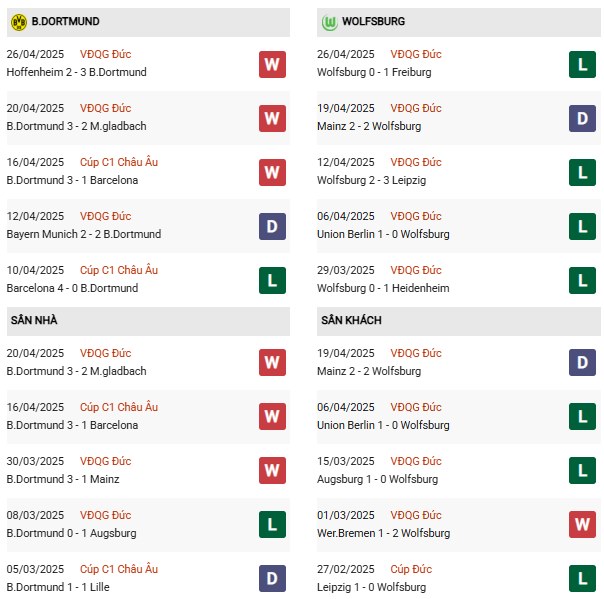Click Cúp C1 Châu Âu link on 10/04/2025
This screenshot has width=604, height=599.
tap(120, 270)
